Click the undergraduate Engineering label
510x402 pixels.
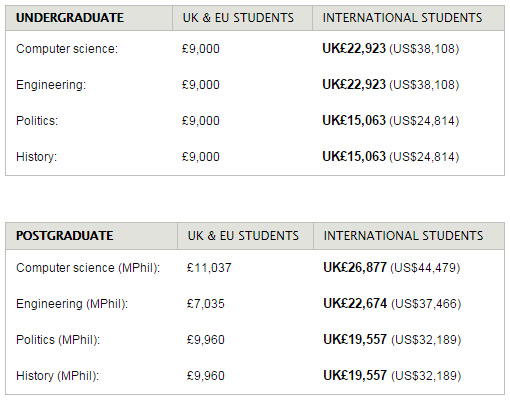pos(51,85)
